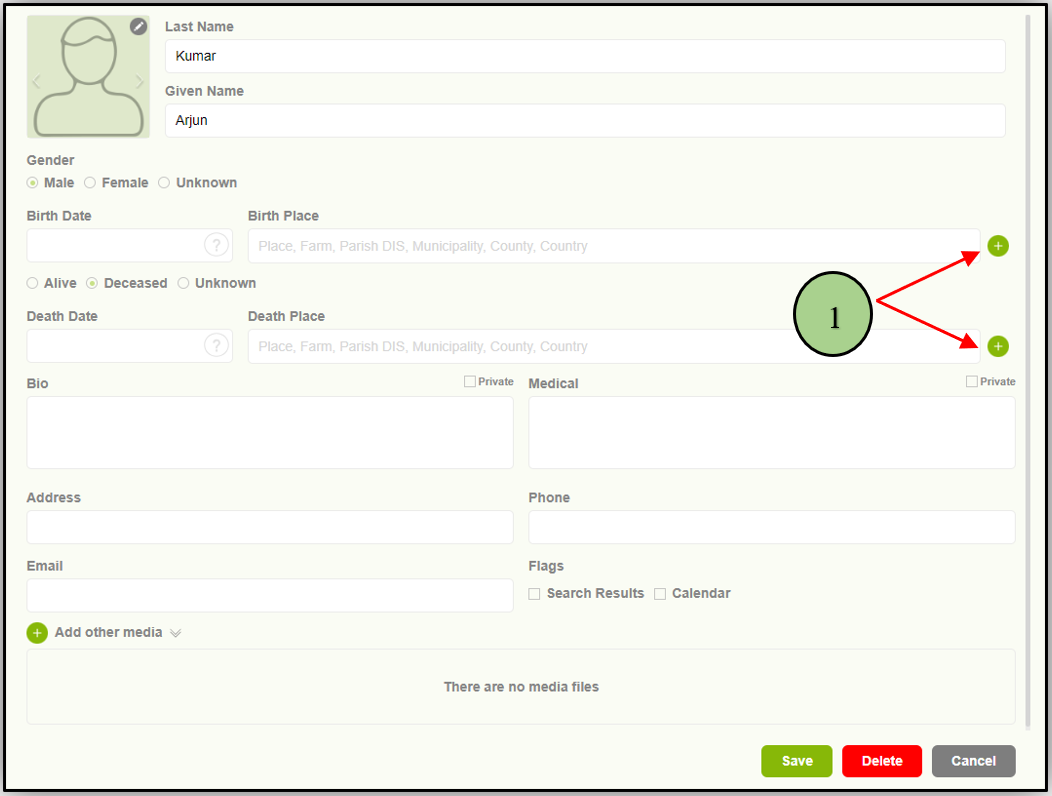Expand the Add other media dropdown chevron

[x=176, y=633]
